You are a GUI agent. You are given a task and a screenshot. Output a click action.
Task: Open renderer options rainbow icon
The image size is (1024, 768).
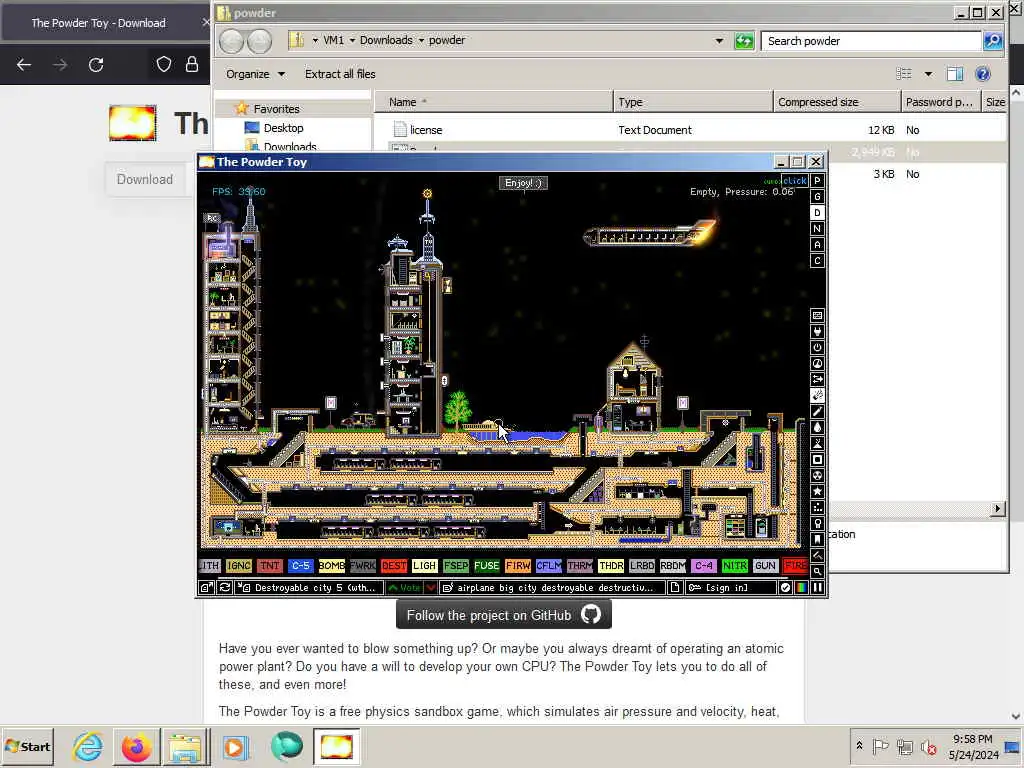point(801,588)
